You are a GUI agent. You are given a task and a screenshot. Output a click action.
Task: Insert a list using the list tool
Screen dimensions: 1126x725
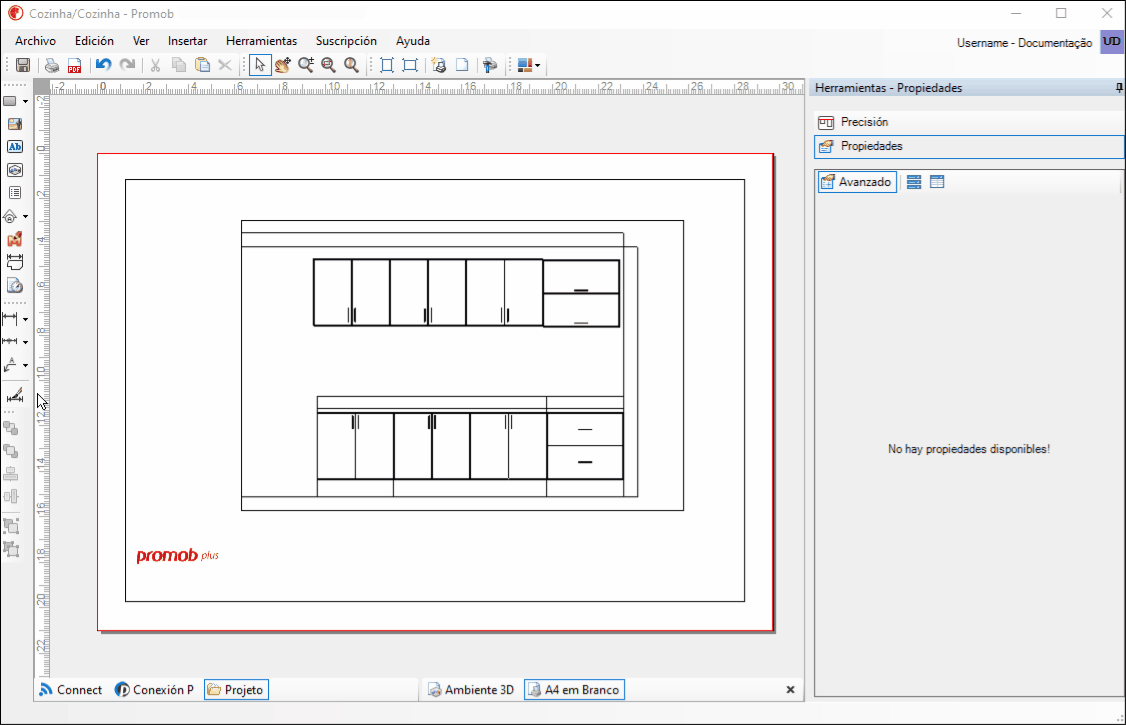point(14,192)
